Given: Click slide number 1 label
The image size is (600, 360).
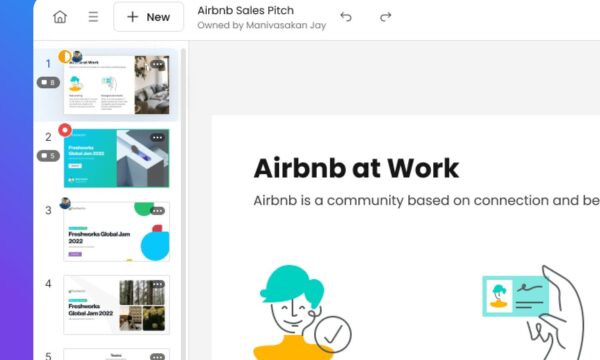Looking at the screenshot, I should coord(48,64).
